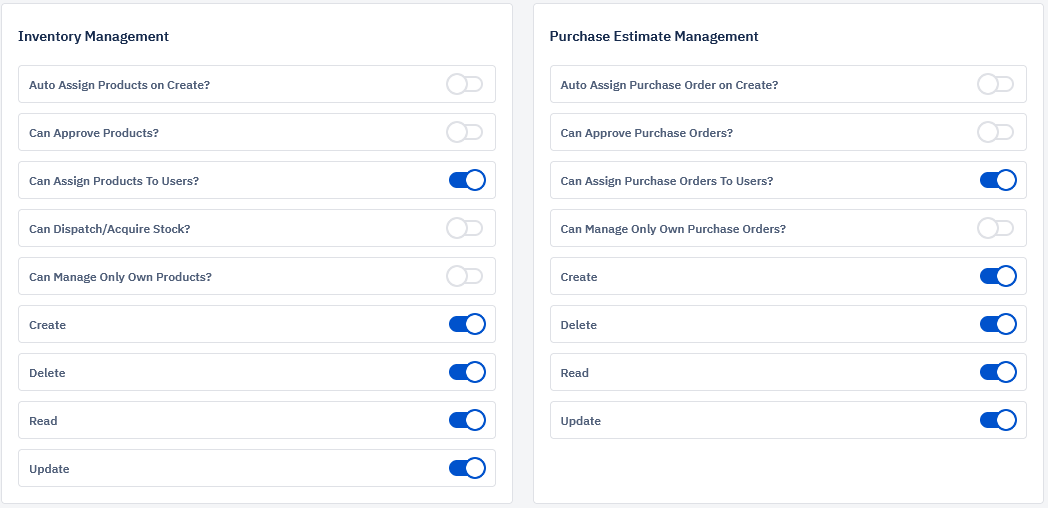
Task: Enable Can Manage Only Own Products
Action: click(x=465, y=277)
